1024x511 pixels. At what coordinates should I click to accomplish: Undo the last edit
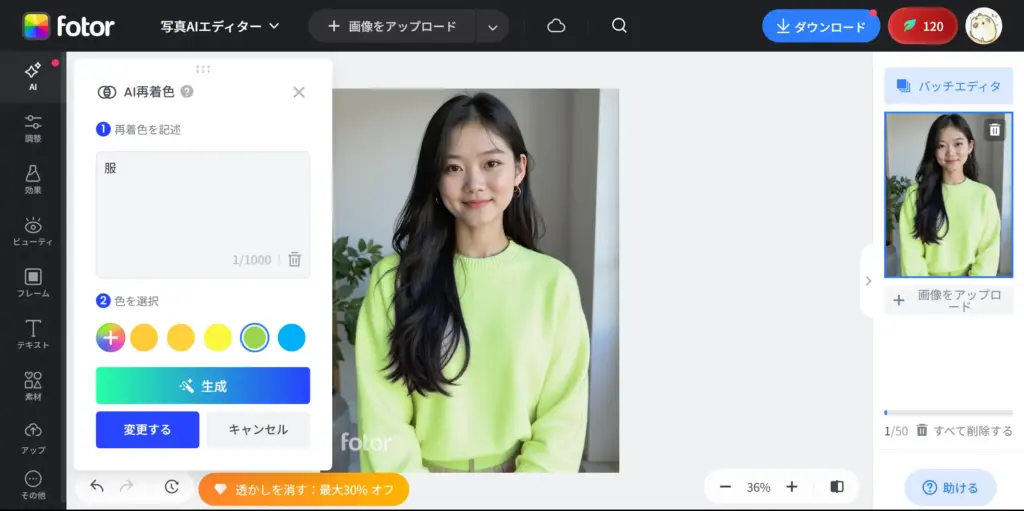coord(97,486)
